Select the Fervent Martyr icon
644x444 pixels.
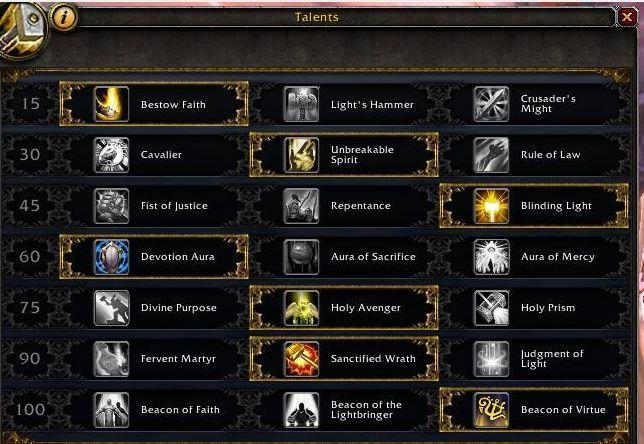(111, 359)
